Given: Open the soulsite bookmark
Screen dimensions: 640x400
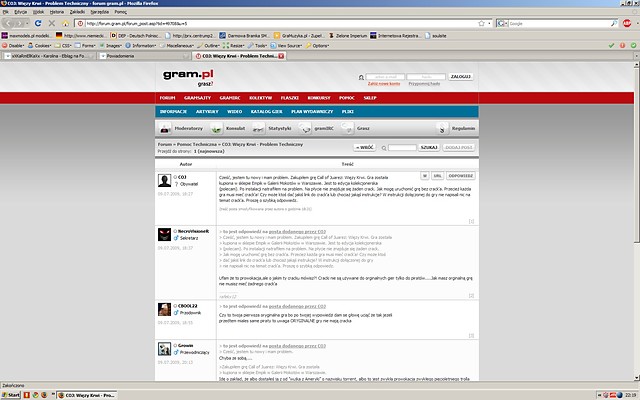Looking at the screenshot, I should tap(436, 36).
